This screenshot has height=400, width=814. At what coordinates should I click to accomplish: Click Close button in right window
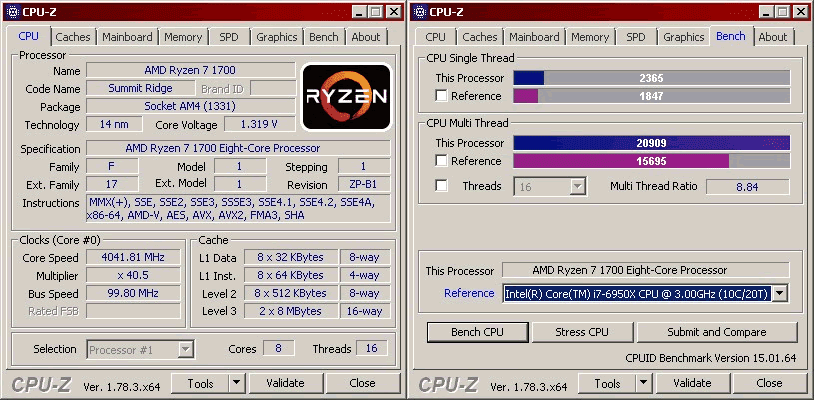pos(769,383)
